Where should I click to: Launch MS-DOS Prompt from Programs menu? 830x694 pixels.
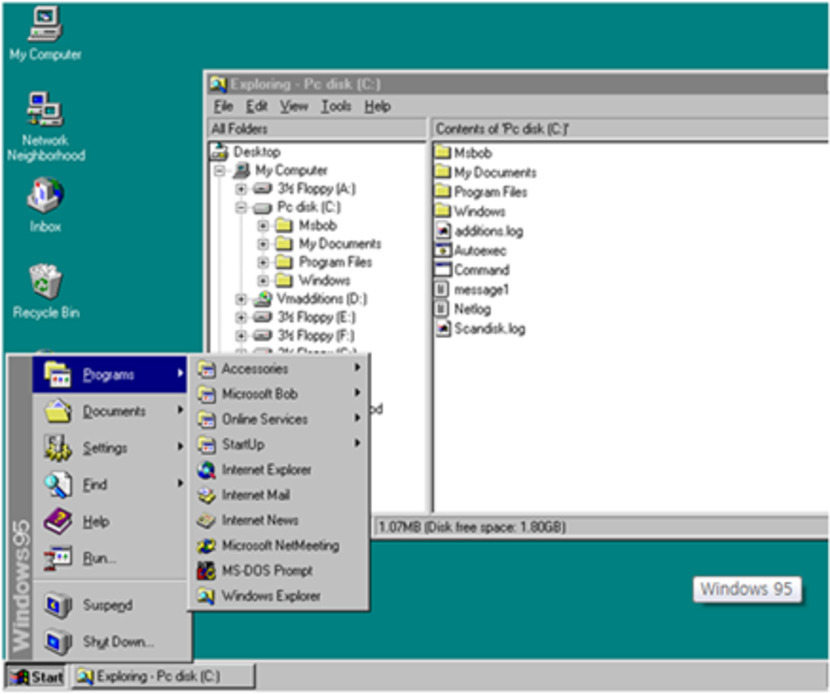pos(266,571)
